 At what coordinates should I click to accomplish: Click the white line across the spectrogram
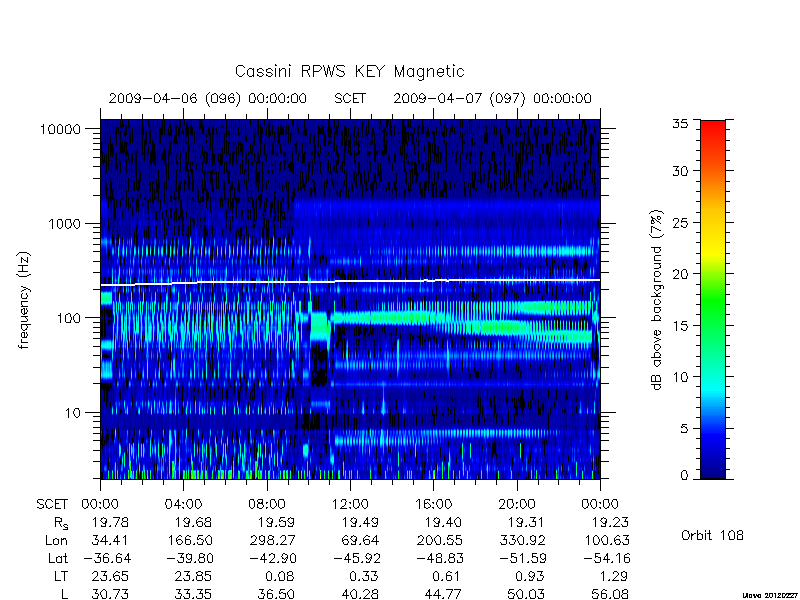350,282
